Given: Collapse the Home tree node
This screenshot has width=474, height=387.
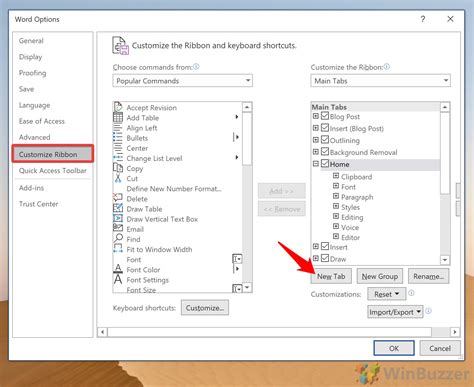Looking at the screenshot, I should 316,164.
